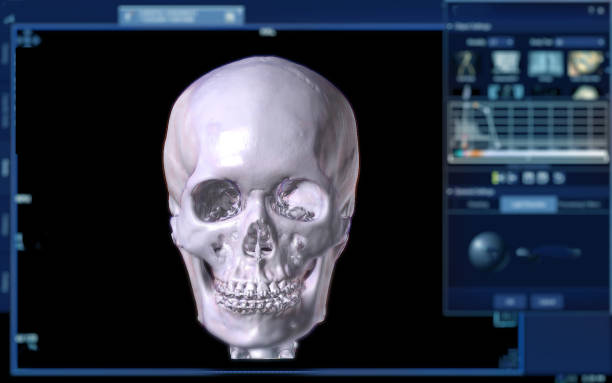Open the first vertical tab on the left sidebar

[x=5, y=53]
